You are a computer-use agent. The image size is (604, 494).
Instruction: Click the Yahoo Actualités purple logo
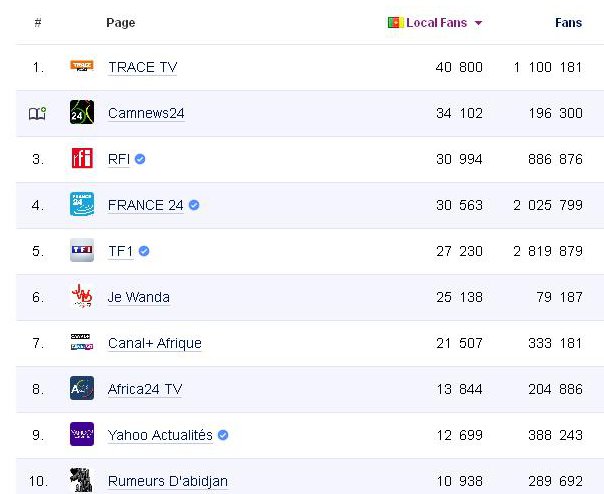pyautogui.click(x=82, y=435)
